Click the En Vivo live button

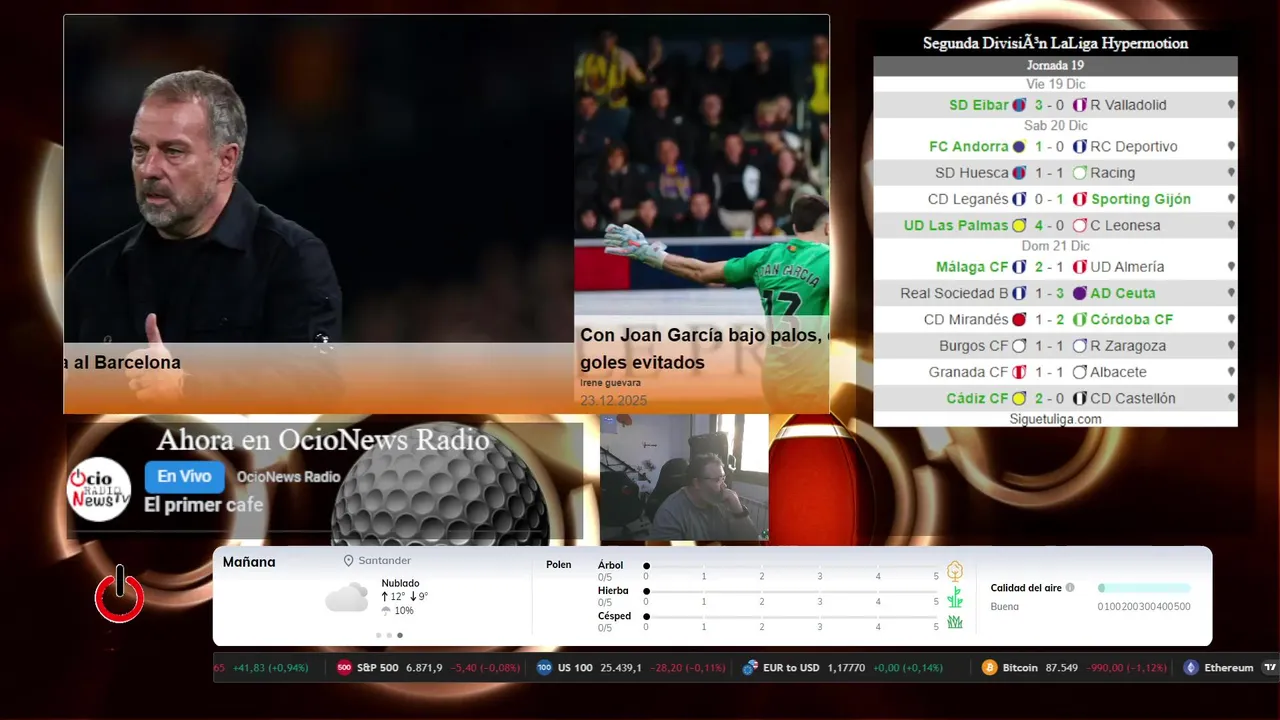point(184,477)
